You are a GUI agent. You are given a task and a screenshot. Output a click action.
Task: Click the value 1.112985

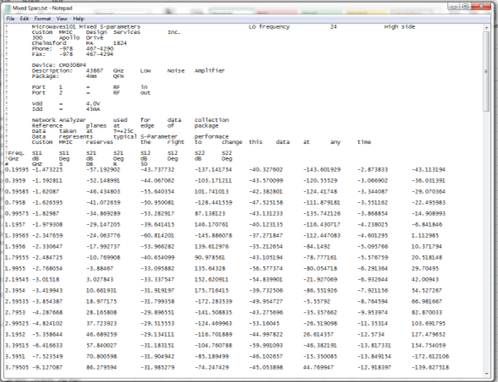[425, 236]
